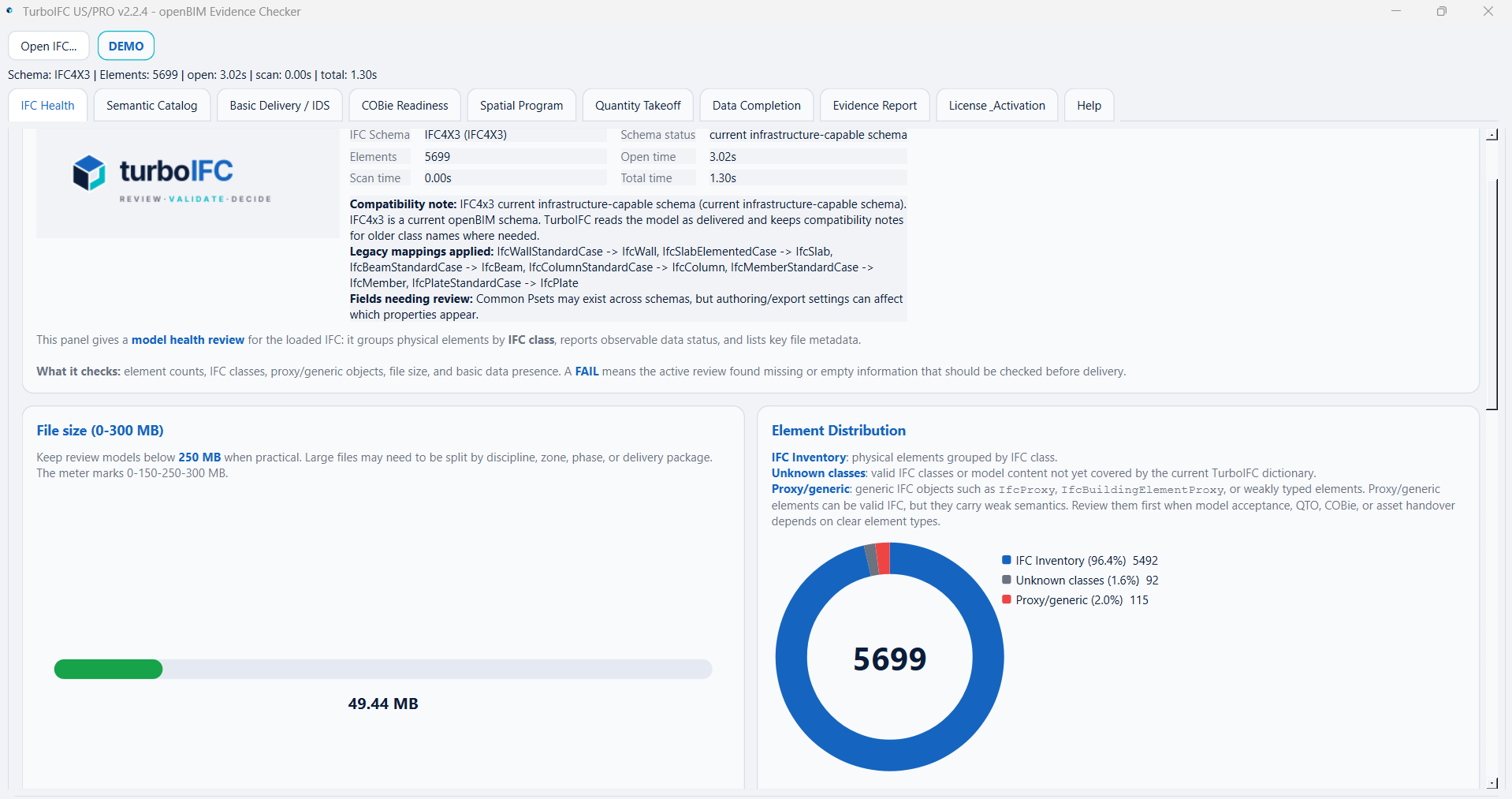The width and height of the screenshot is (1512, 799).
Task: Click the legend label 'Proxy/generic (2.0%)'
Action: 1069,600
